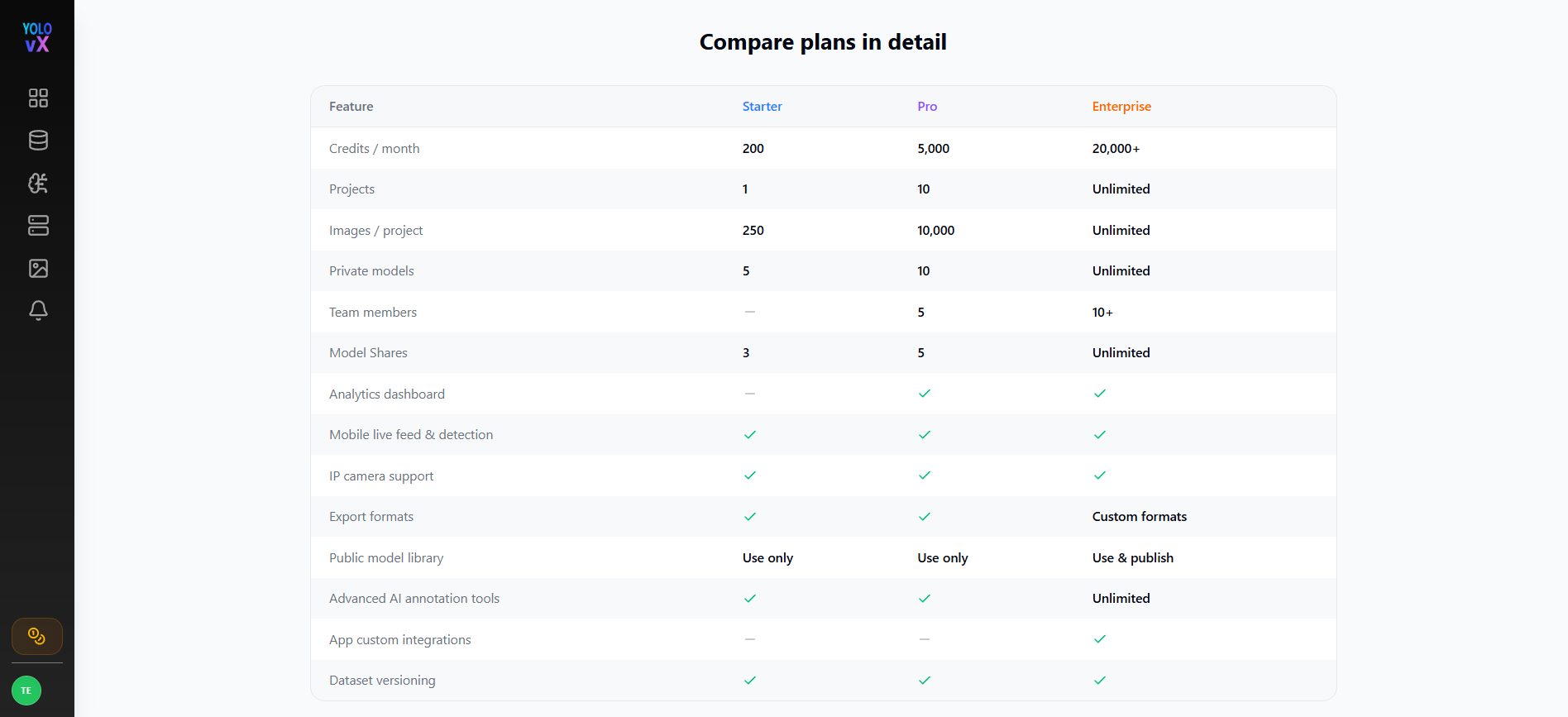Click the Projects row label
The image size is (1568, 717).
pos(351,189)
